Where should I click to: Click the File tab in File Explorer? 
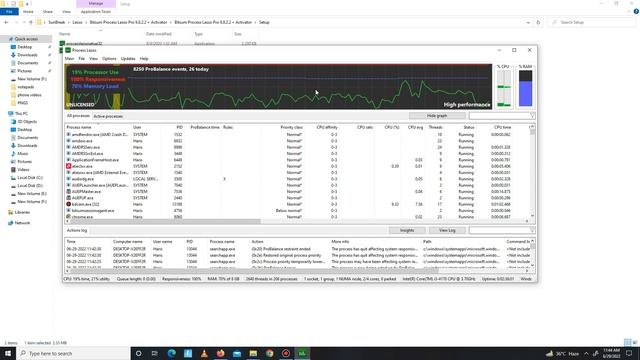(x=9, y=12)
